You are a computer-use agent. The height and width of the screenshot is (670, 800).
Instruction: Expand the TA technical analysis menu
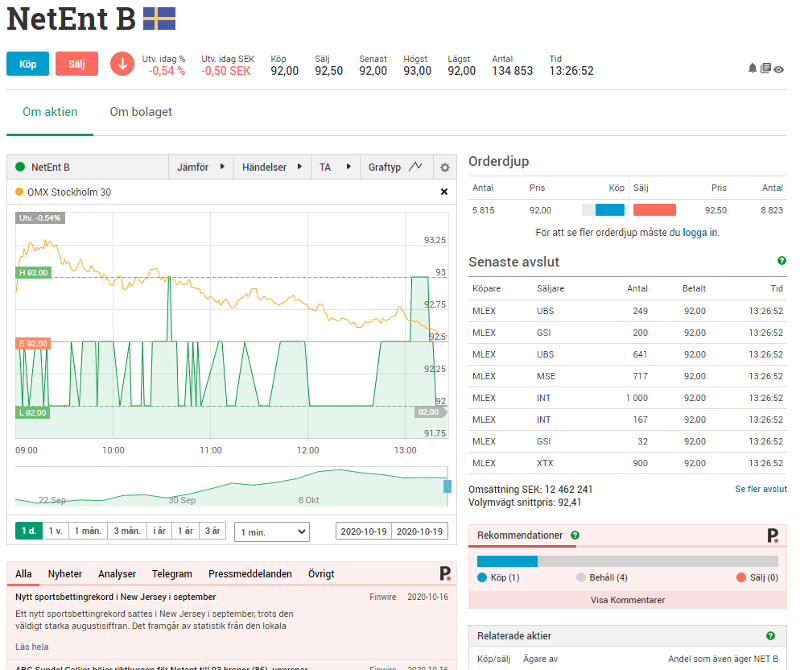[x=336, y=167]
